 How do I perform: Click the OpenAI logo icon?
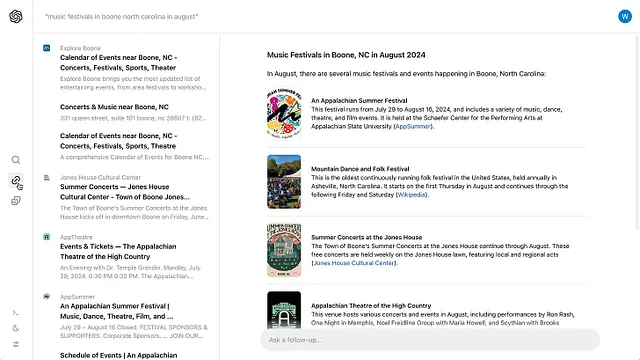coord(16,16)
